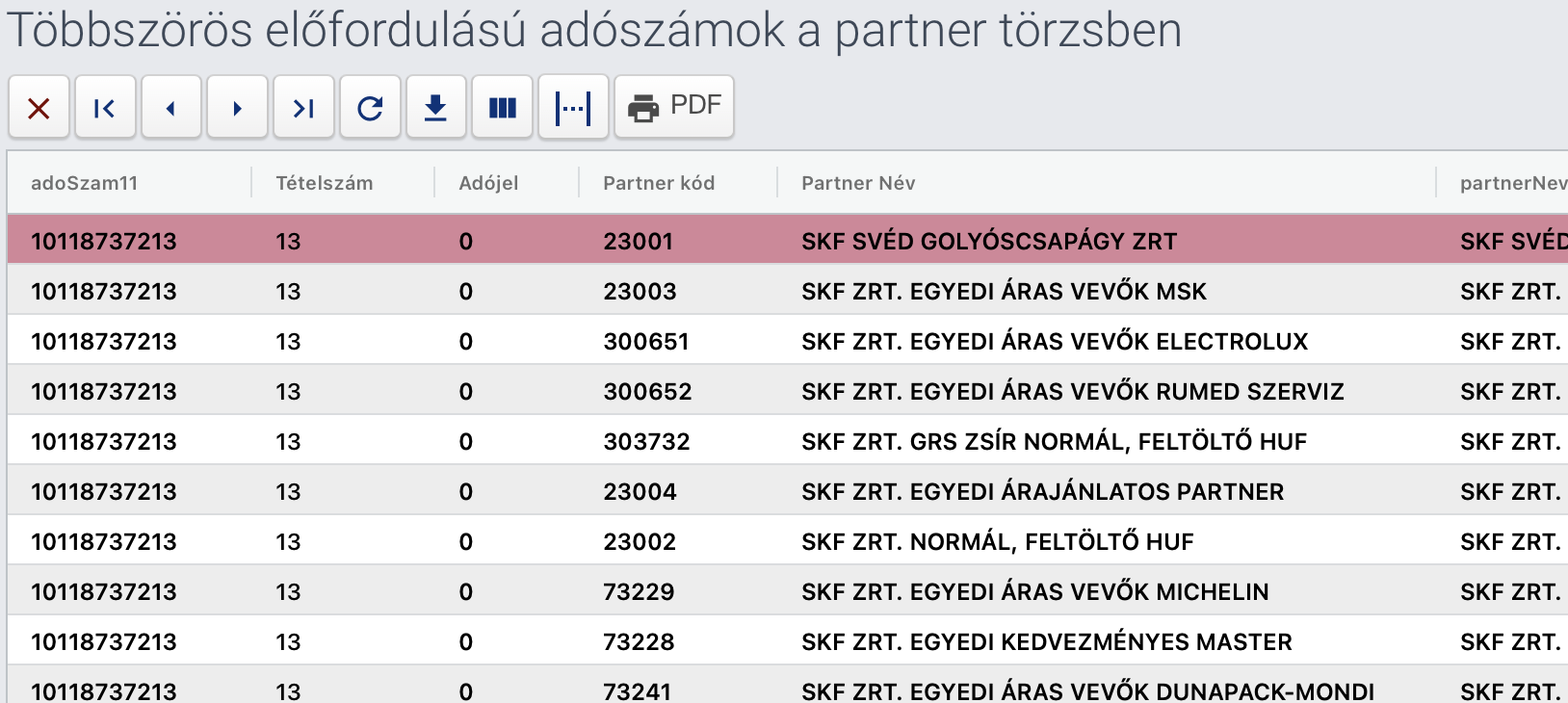
Task: Click the fit column widths icon
Action: click(573, 108)
